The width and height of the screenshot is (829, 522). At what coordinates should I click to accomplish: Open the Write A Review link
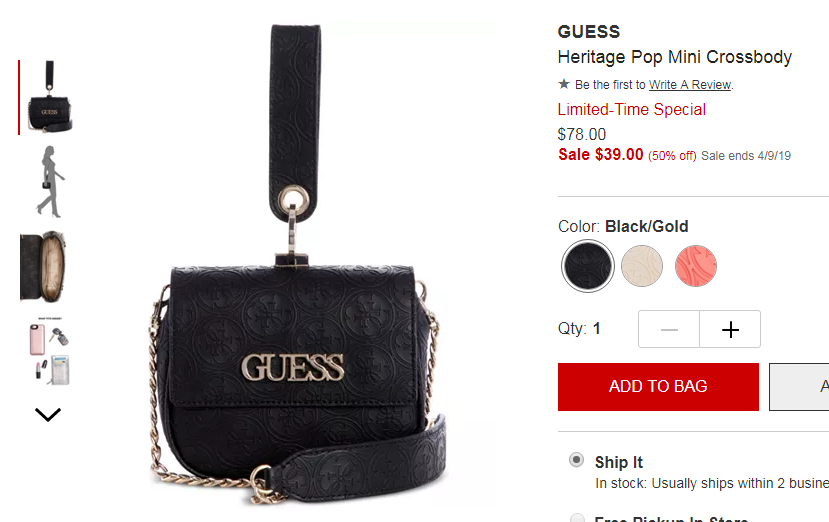click(x=690, y=85)
